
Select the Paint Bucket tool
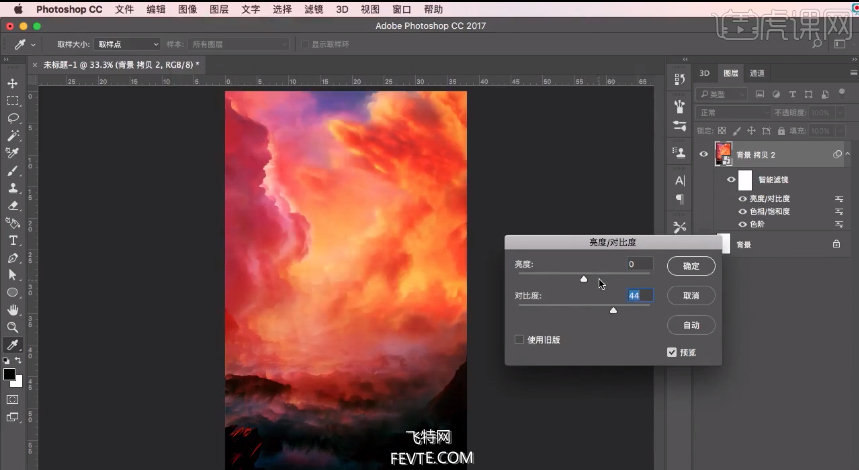[x=12, y=223]
